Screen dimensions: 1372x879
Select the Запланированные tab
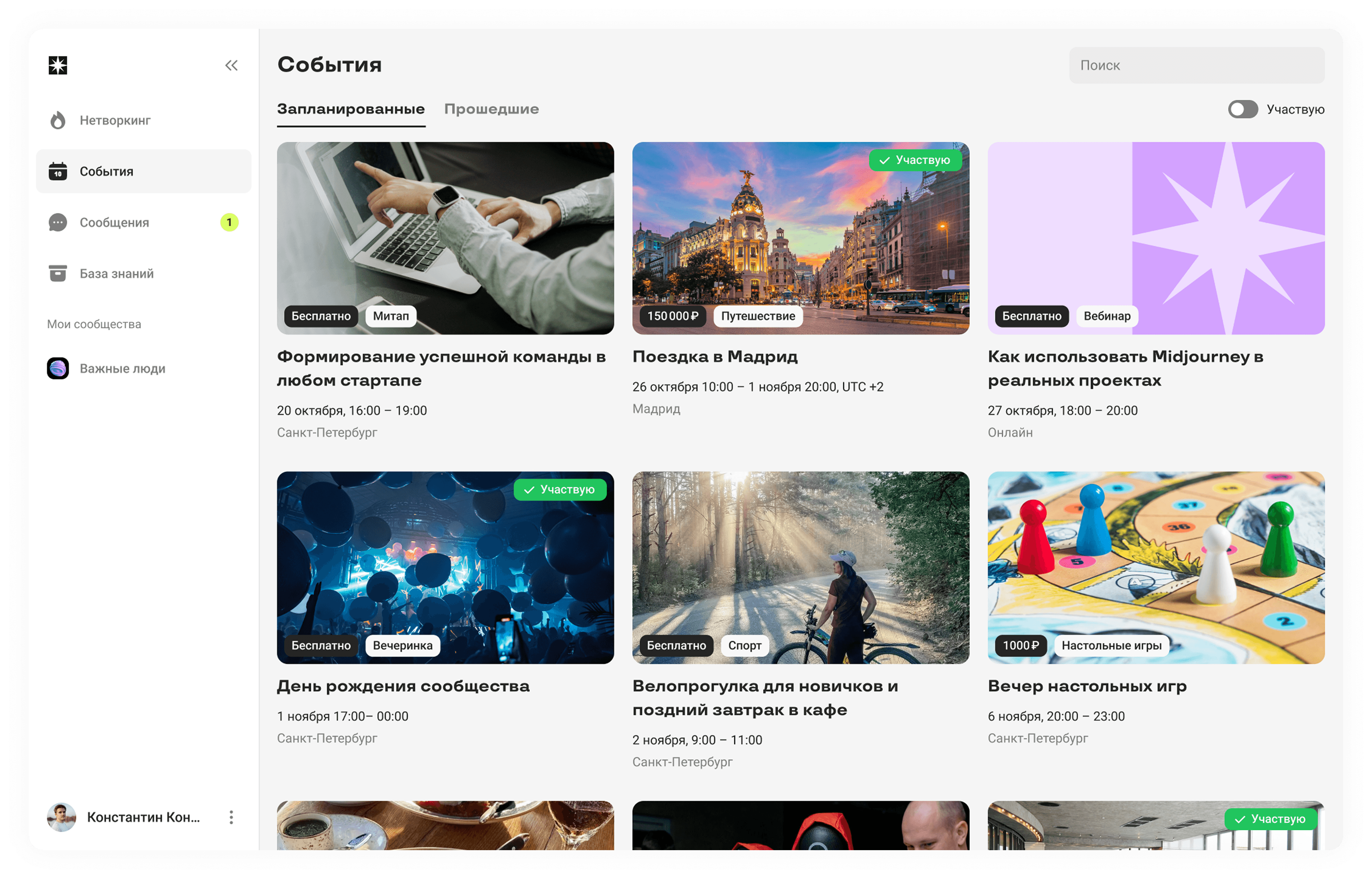[x=351, y=109]
